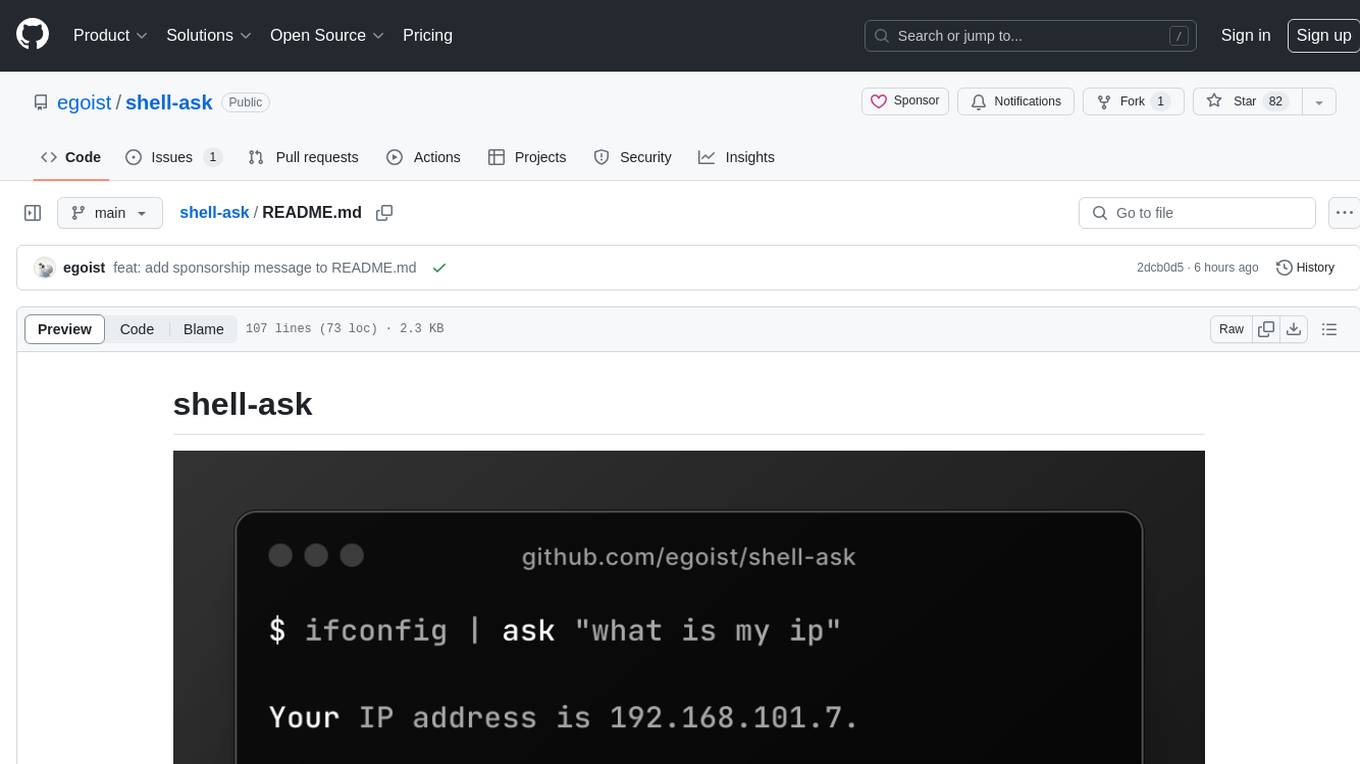
Task: Open the Pricing page
Action: pos(427,35)
